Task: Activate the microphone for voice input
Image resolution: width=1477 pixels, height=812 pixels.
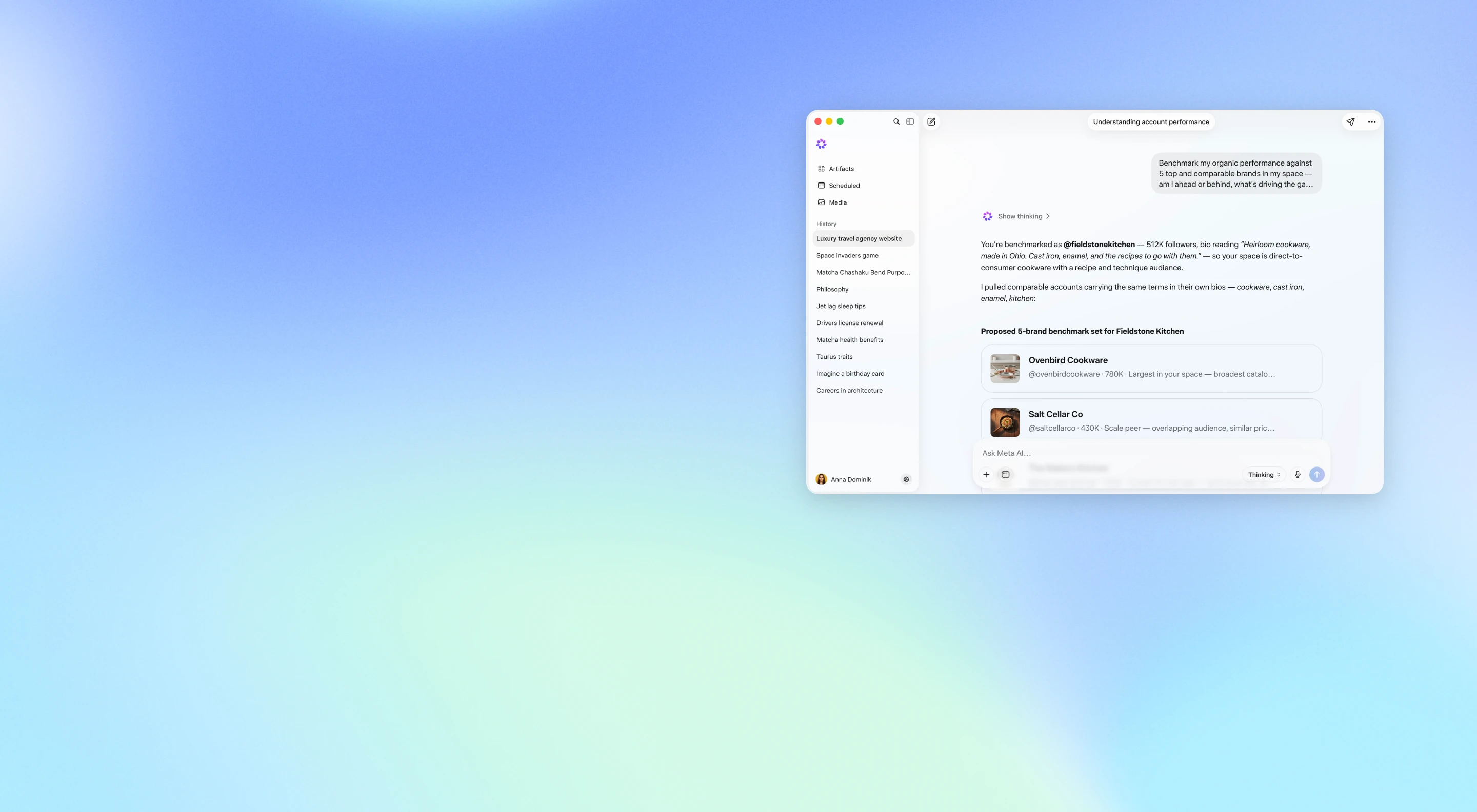Action: pos(1298,475)
